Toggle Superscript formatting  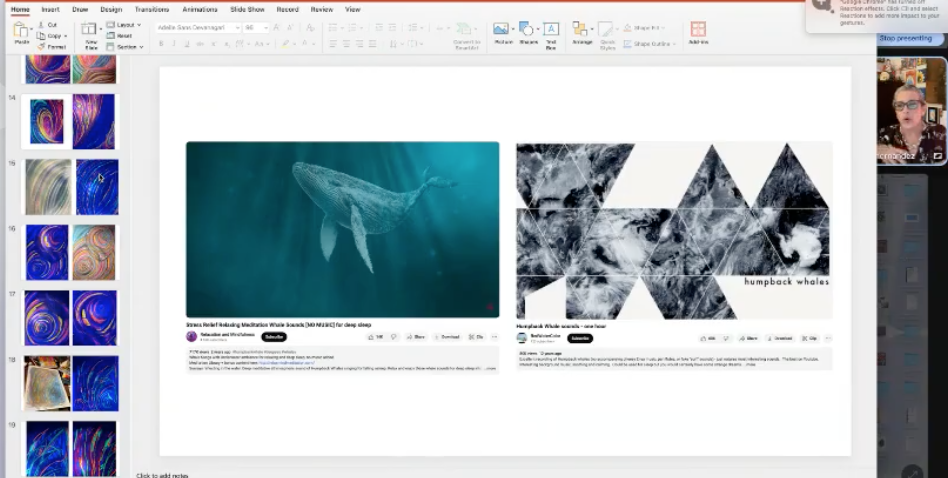point(213,44)
